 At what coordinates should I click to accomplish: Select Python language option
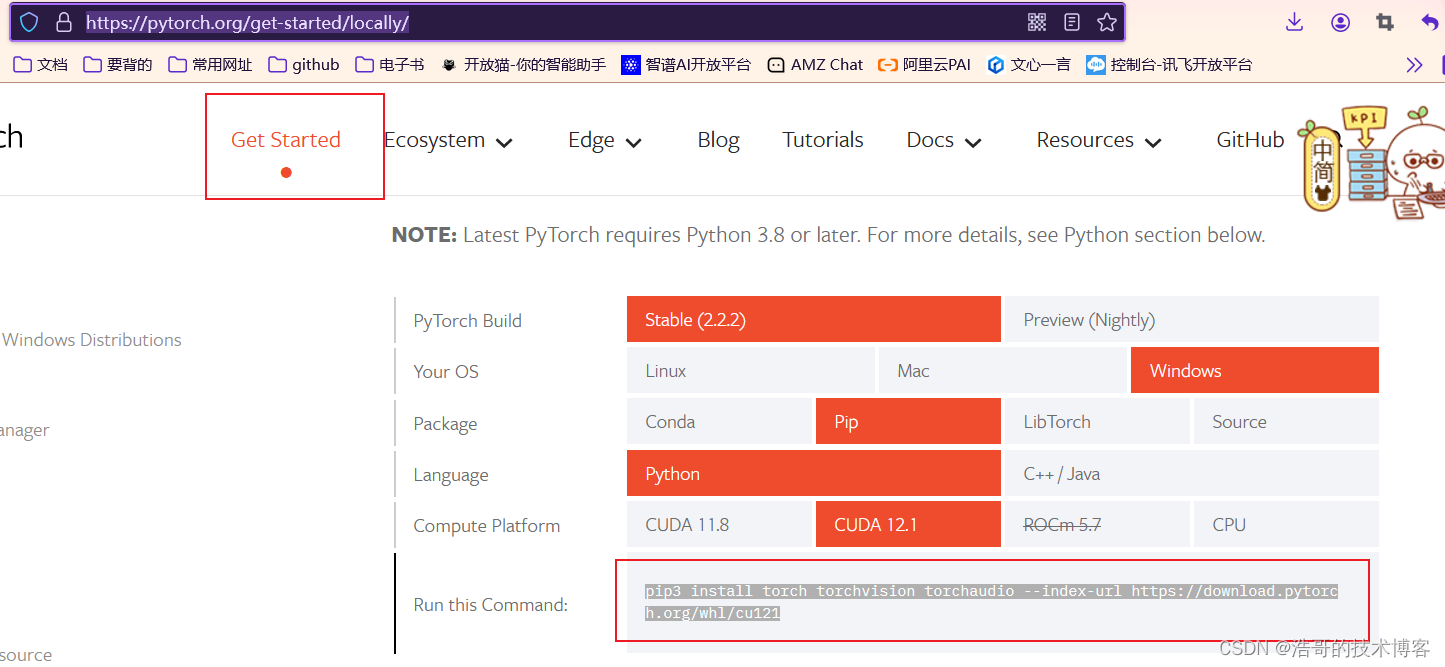[x=814, y=473]
